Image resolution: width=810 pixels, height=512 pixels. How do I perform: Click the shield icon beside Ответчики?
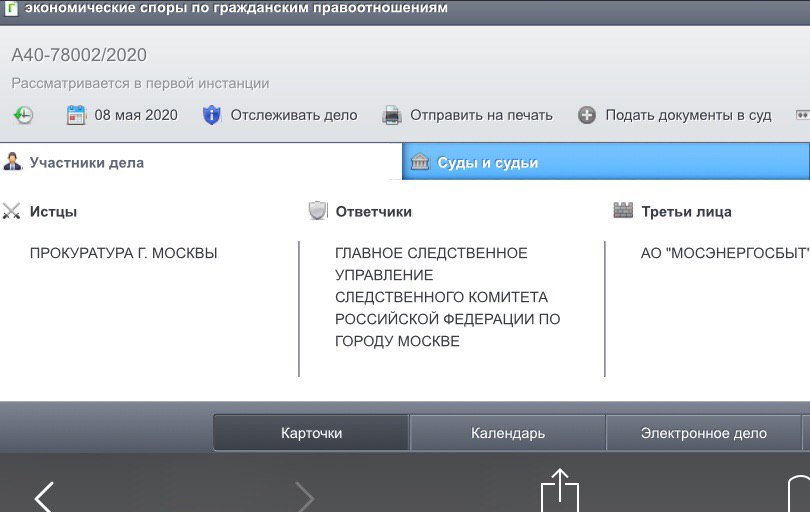pyautogui.click(x=317, y=211)
